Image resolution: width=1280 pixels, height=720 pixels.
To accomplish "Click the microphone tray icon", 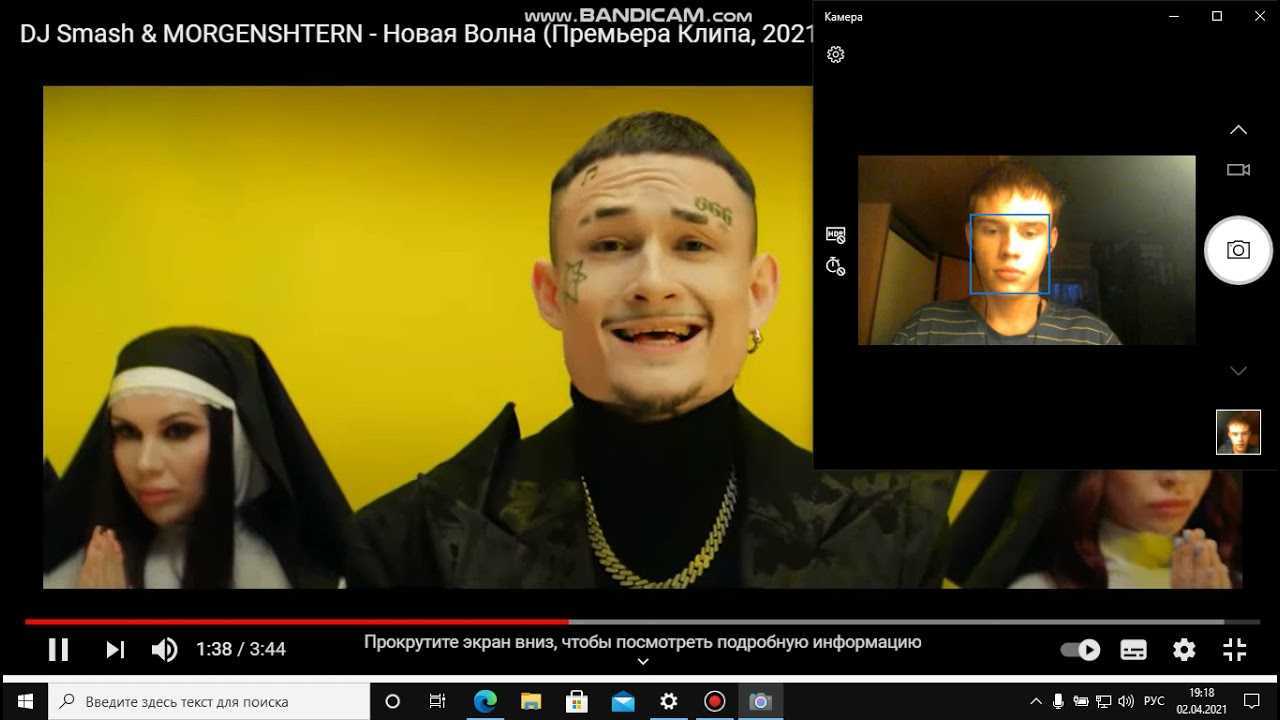I will 1057,701.
